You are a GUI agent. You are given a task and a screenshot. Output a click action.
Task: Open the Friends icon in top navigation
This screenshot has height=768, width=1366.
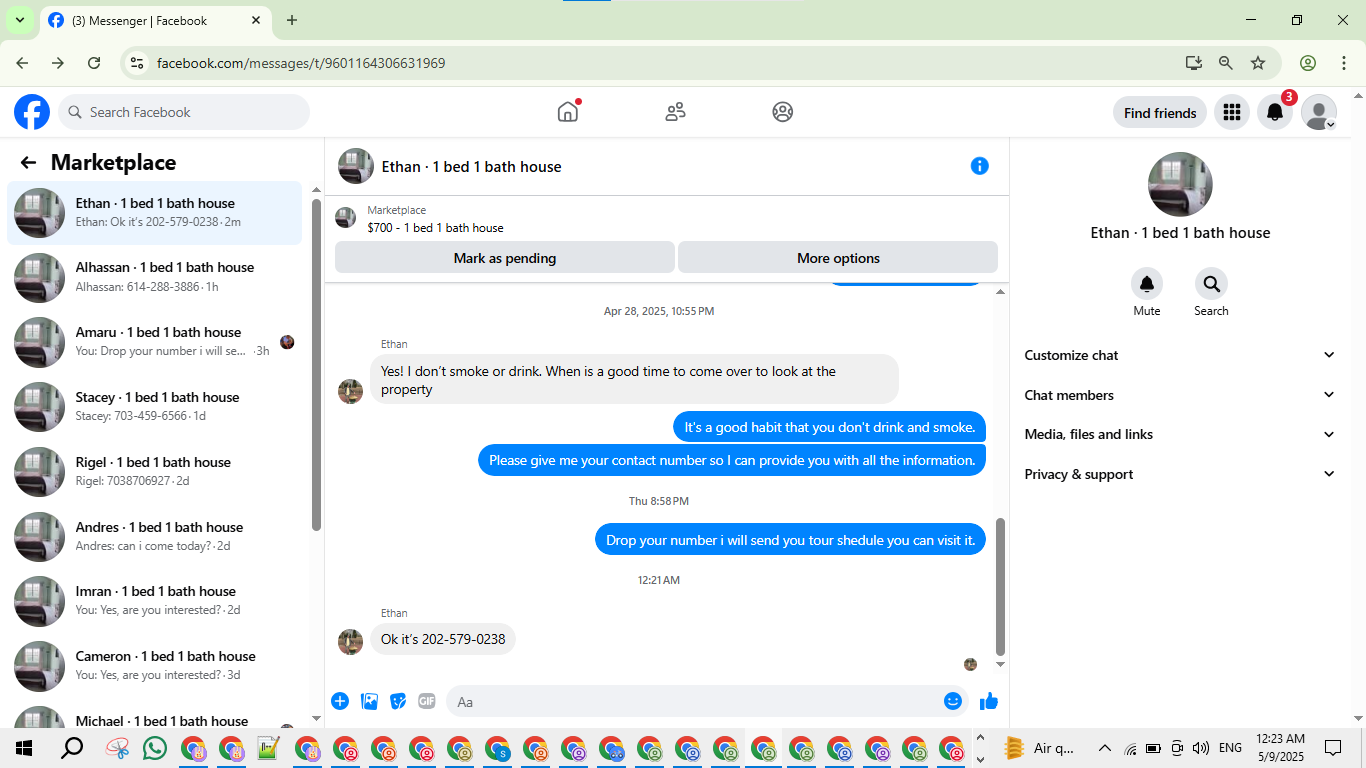pos(675,112)
